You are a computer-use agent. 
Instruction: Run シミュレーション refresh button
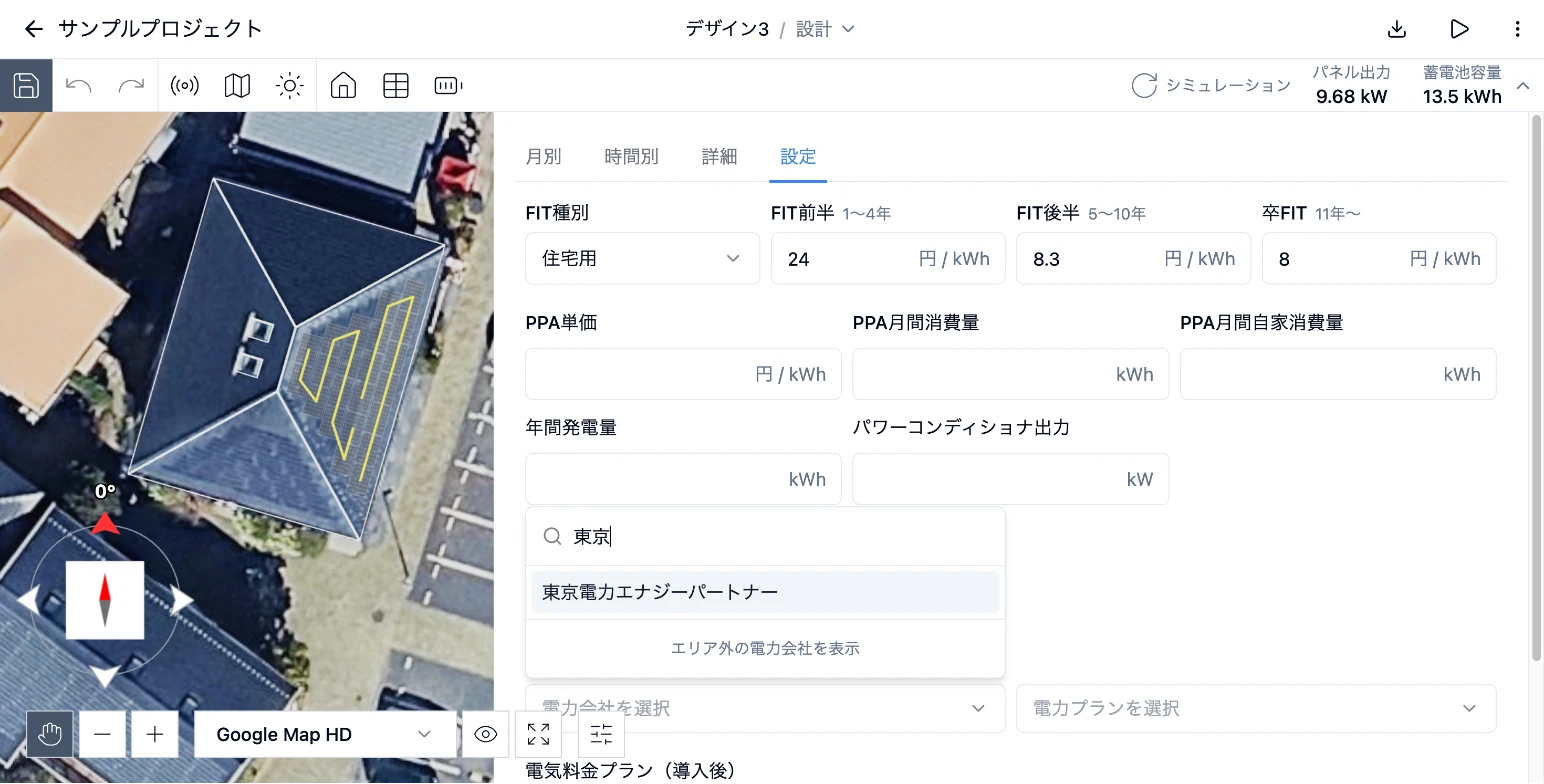[x=1211, y=86]
